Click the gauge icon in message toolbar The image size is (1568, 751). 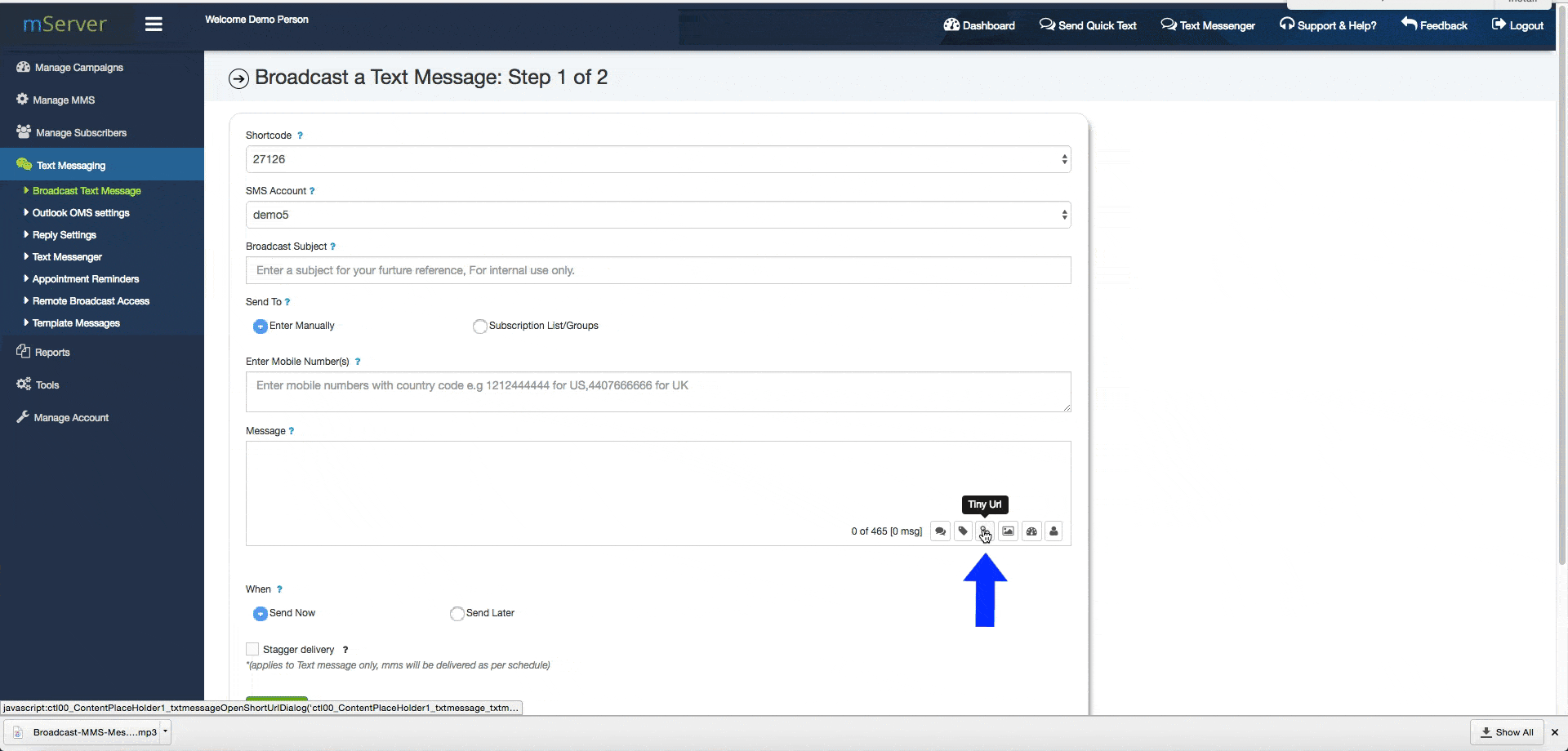(1031, 531)
